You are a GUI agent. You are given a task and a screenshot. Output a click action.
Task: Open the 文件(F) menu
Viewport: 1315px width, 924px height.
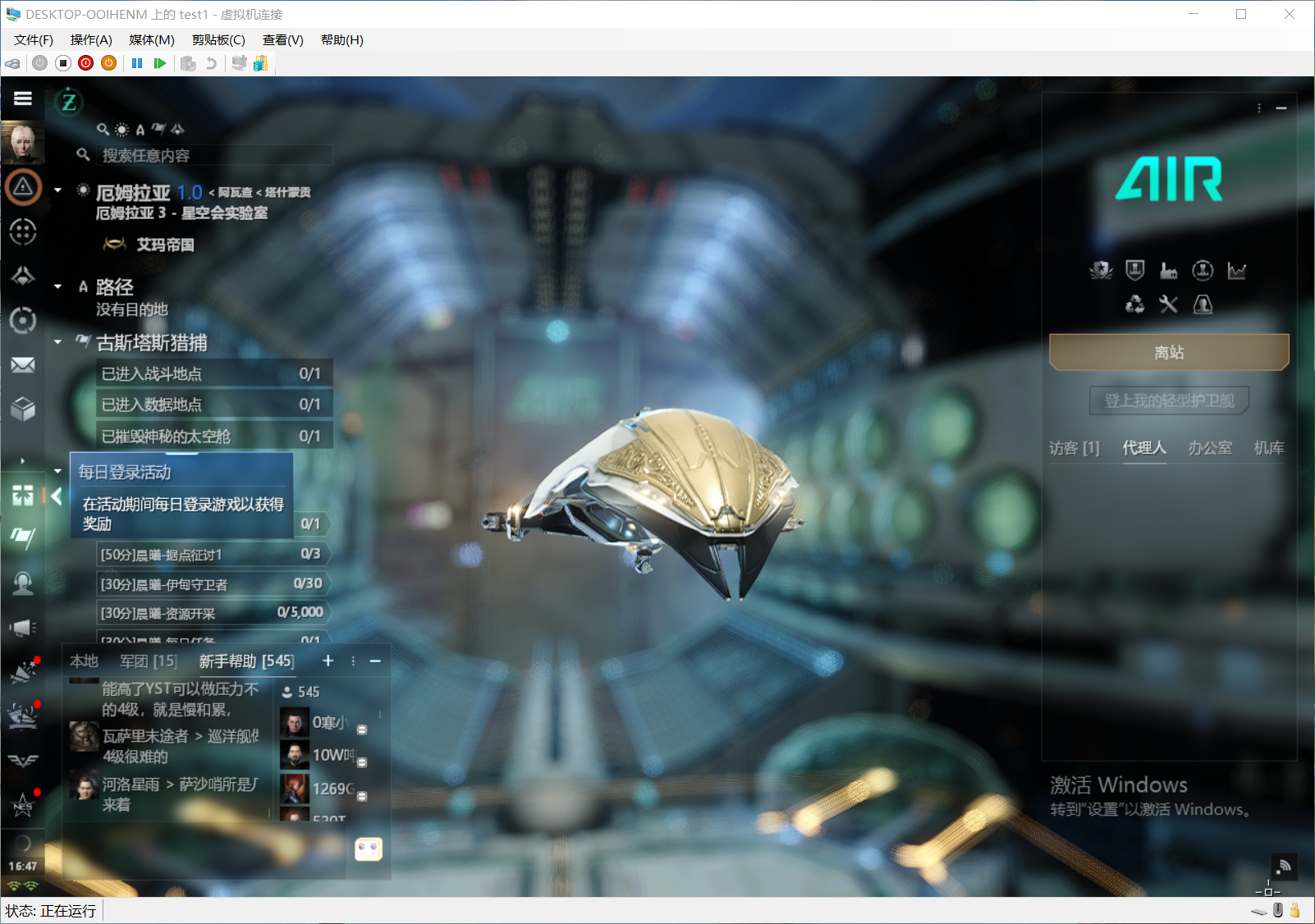34,39
